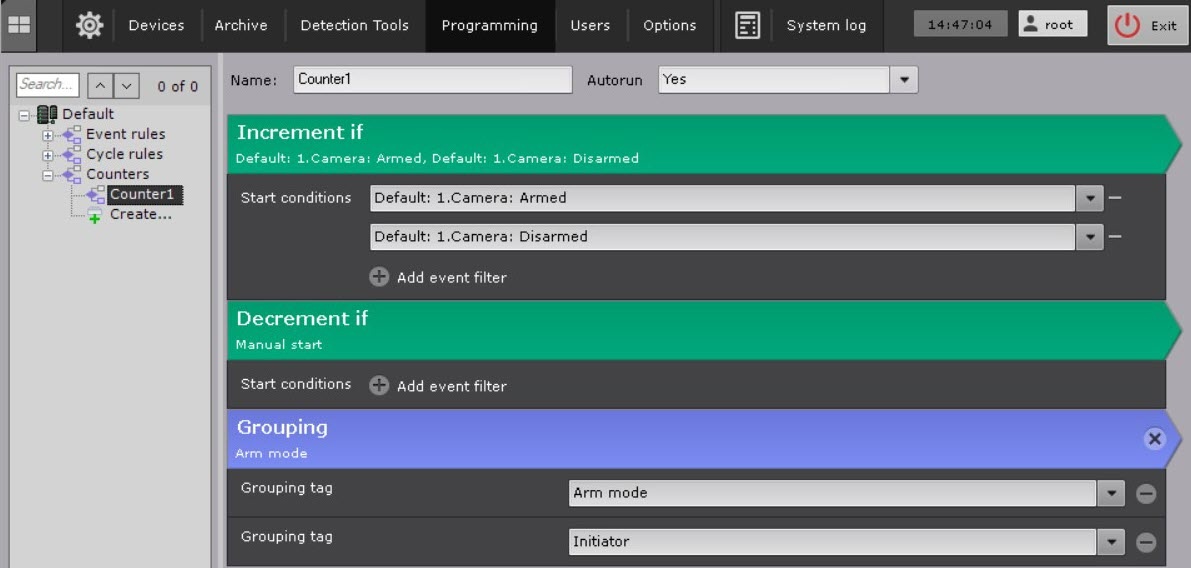The width and height of the screenshot is (1191, 568).
Task: Exit the application with power button
Action: [1148, 25]
